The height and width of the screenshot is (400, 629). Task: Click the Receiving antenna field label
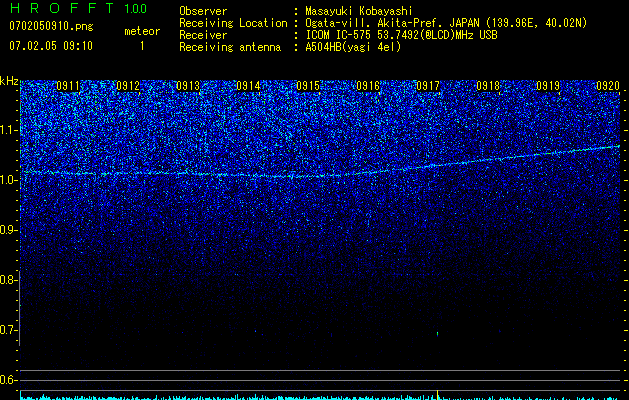click(x=230, y=47)
